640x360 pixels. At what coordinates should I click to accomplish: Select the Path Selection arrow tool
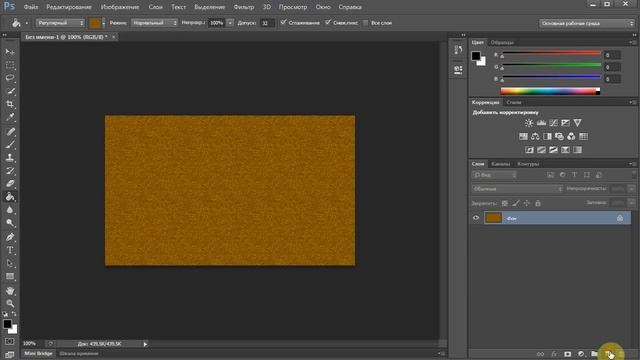(x=10, y=263)
